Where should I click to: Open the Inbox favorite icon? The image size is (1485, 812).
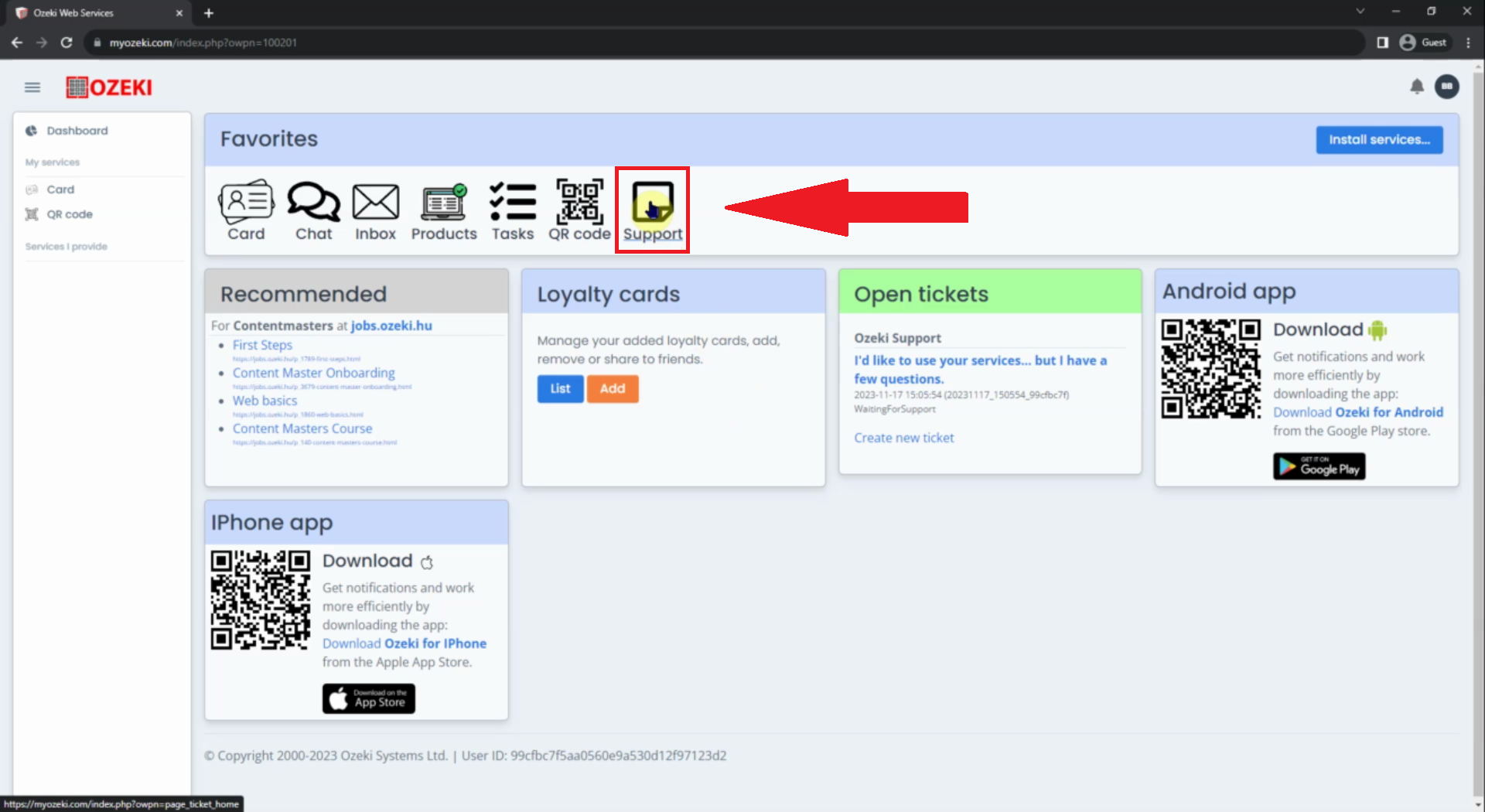pyautogui.click(x=375, y=210)
